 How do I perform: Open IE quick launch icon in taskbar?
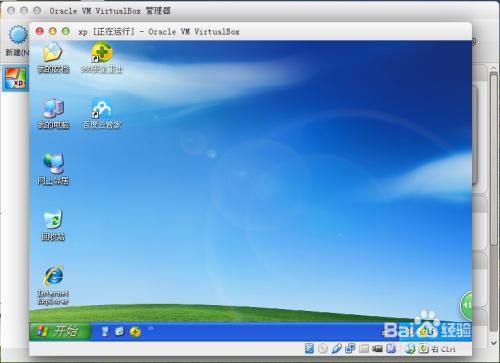point(120,331)
